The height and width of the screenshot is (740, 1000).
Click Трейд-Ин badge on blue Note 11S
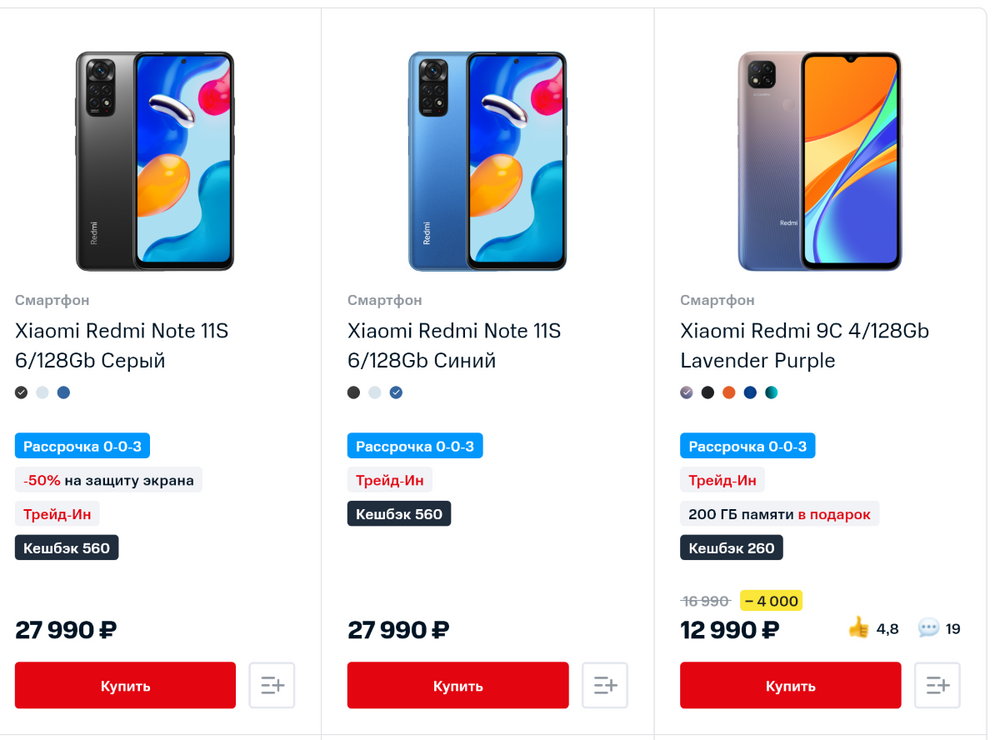[390, 480]
